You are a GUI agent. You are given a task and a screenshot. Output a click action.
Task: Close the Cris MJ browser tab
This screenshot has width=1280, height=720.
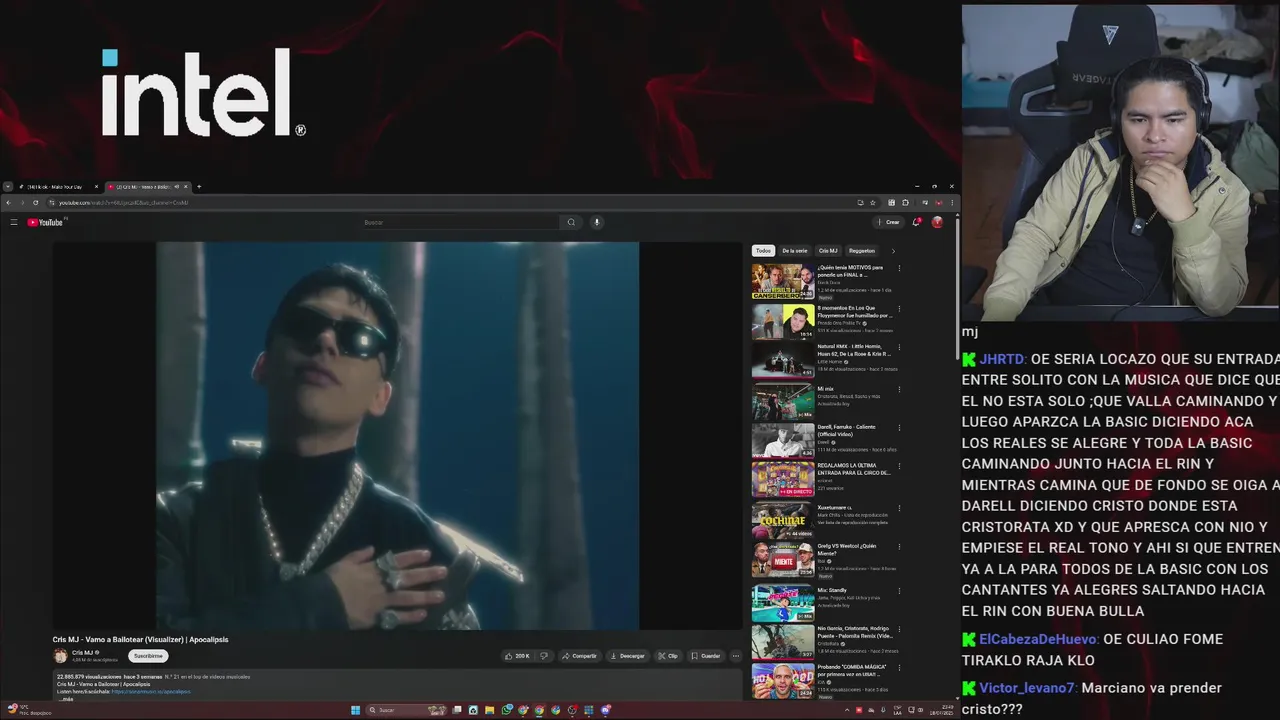tap(186, 187)
